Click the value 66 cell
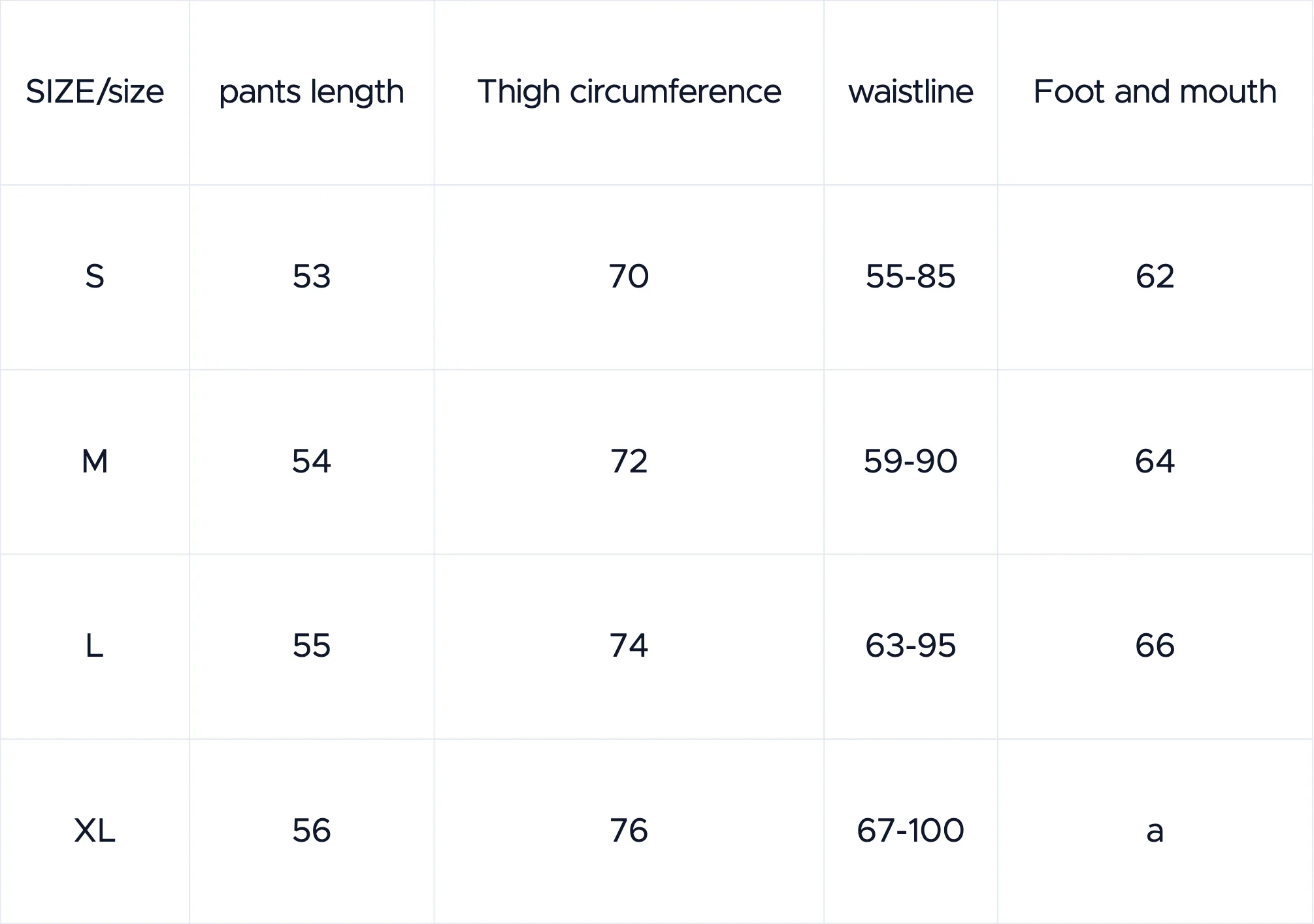1314x924 pixels. pos(1155,646)
